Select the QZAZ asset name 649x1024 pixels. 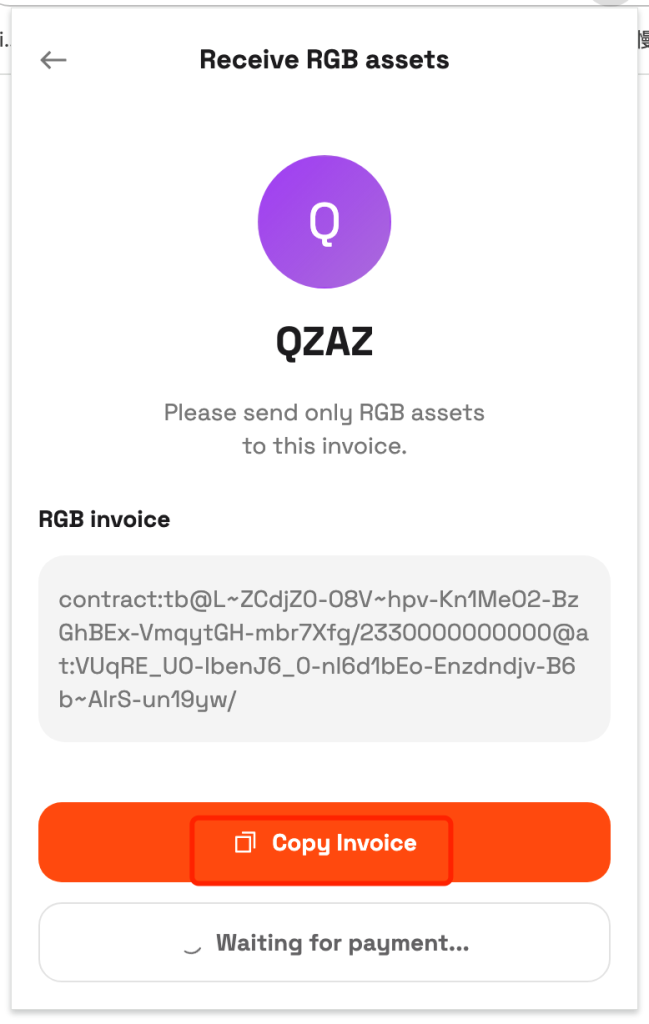click(x=324, y=342)
